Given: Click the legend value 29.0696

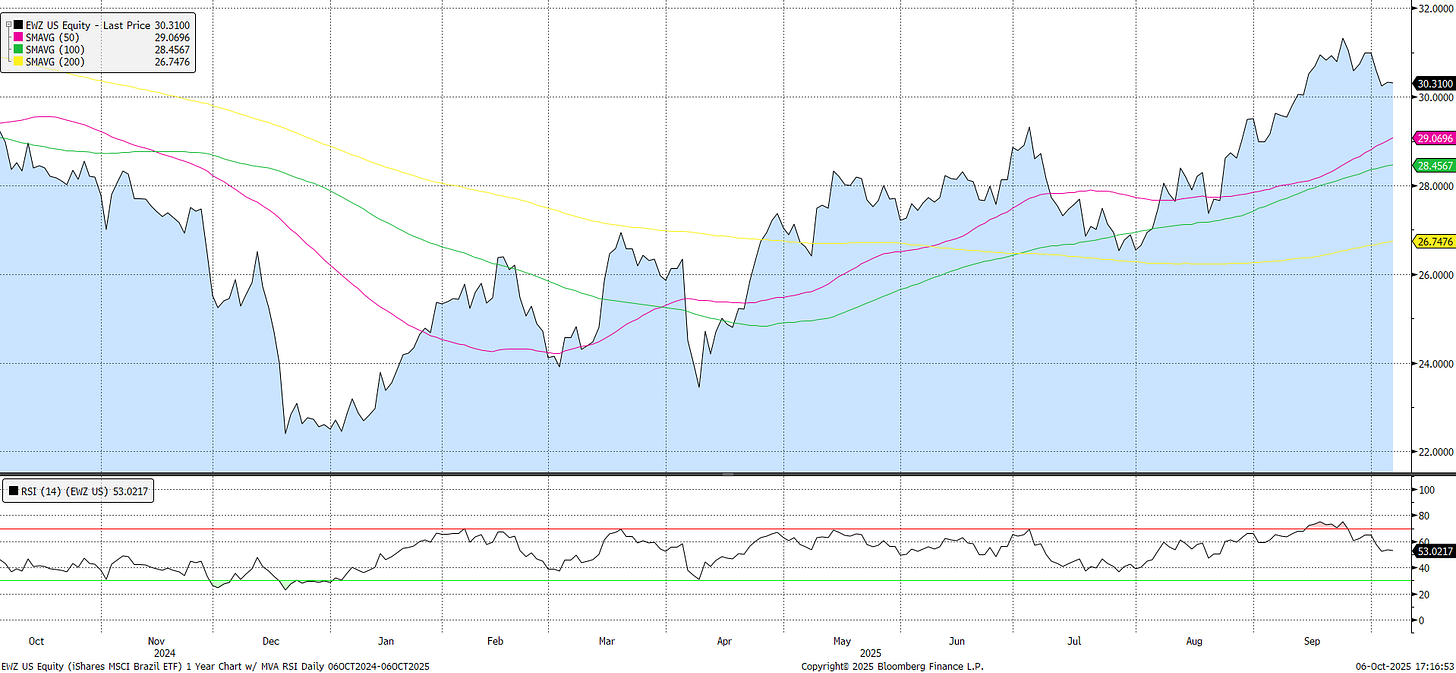Looking at the screenshot, I should click(x=174, y=37).
